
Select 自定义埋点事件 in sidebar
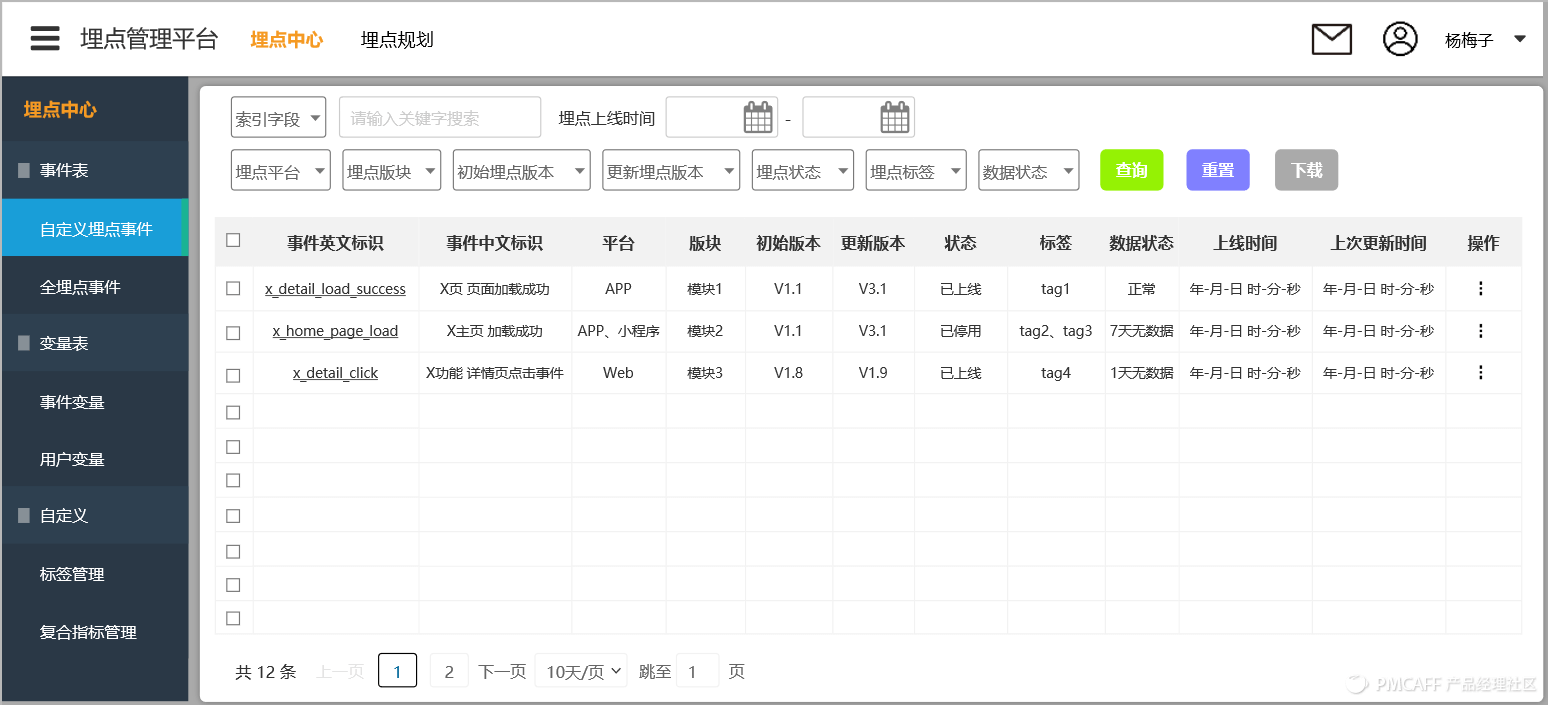pyautogui.click(x=95, y=228)
